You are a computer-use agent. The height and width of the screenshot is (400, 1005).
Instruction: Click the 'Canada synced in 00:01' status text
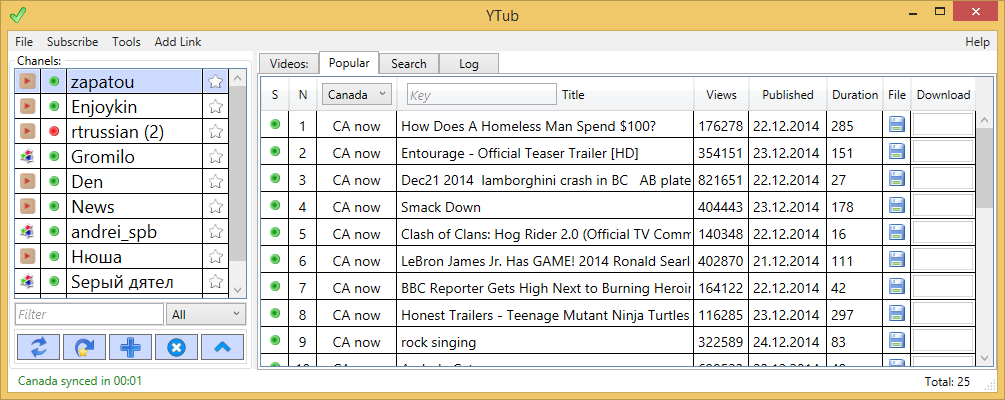point(79,381)
